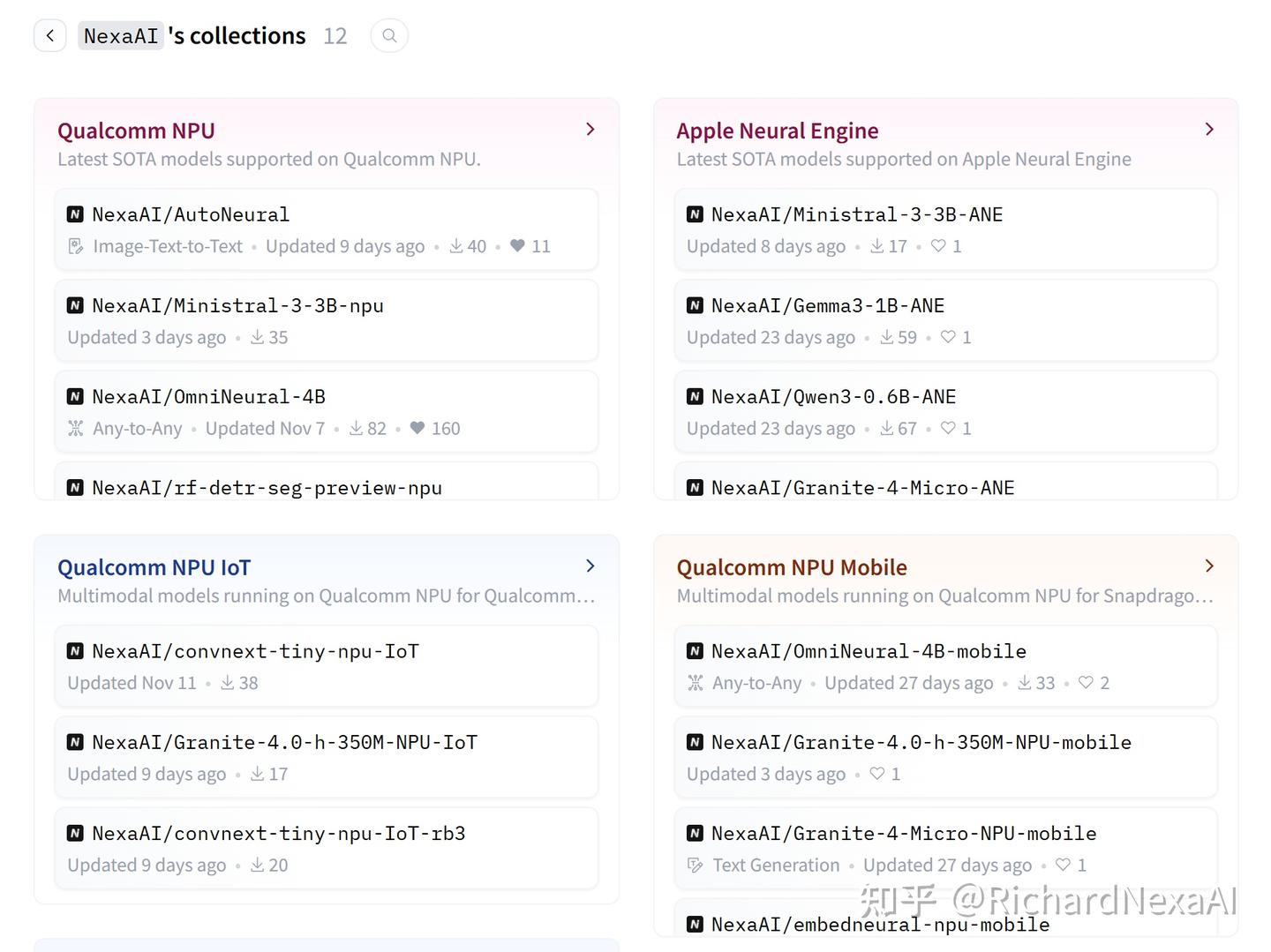Expand the Qualcomm NPU collection chevron
The height and width of the screenshot is (952, 1271).
pos(590,130)
